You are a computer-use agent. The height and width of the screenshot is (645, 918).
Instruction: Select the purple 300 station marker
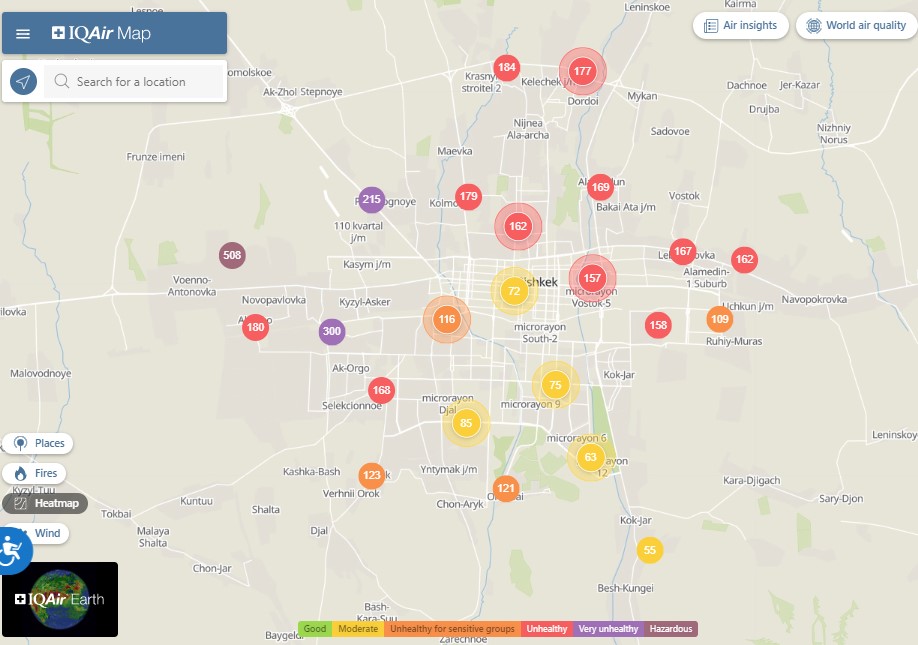[x=332, y=331]
